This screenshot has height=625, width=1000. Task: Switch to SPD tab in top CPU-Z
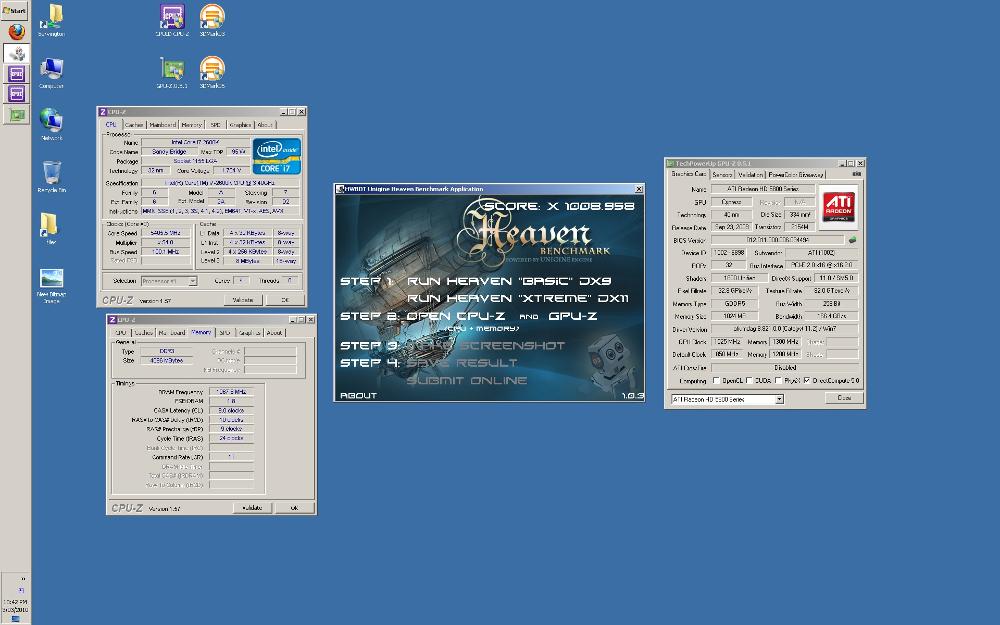(216, 125)
